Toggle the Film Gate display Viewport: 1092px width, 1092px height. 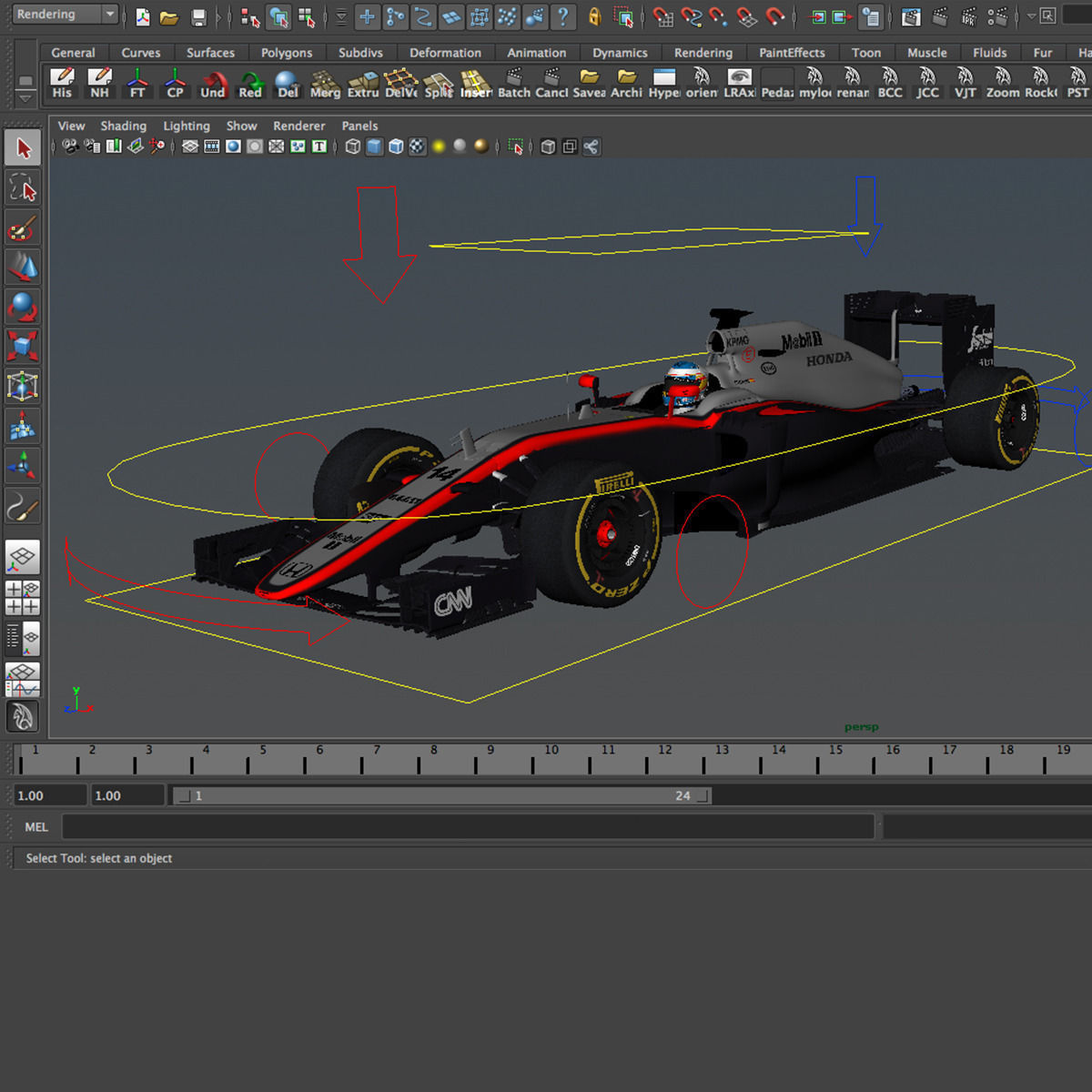click(212, 147)
